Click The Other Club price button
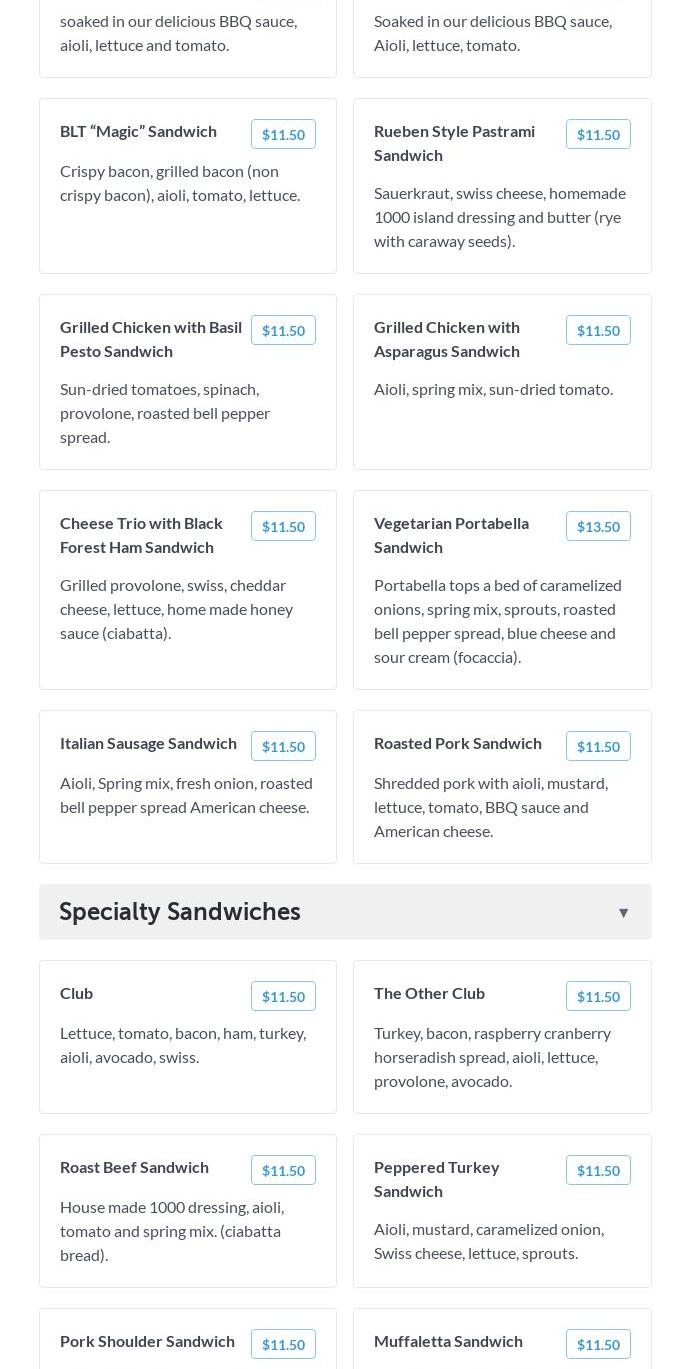This screenshot has height=1369, width=690. pos(598,996)
